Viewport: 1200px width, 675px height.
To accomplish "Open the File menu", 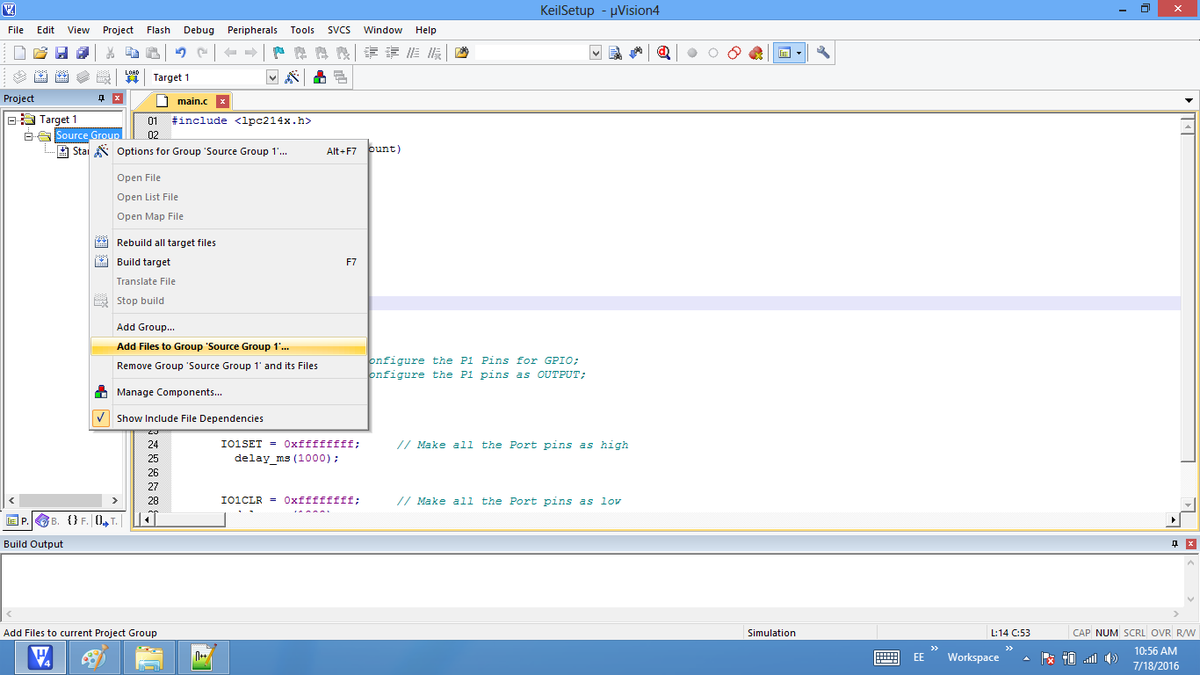I will [16, 30].
